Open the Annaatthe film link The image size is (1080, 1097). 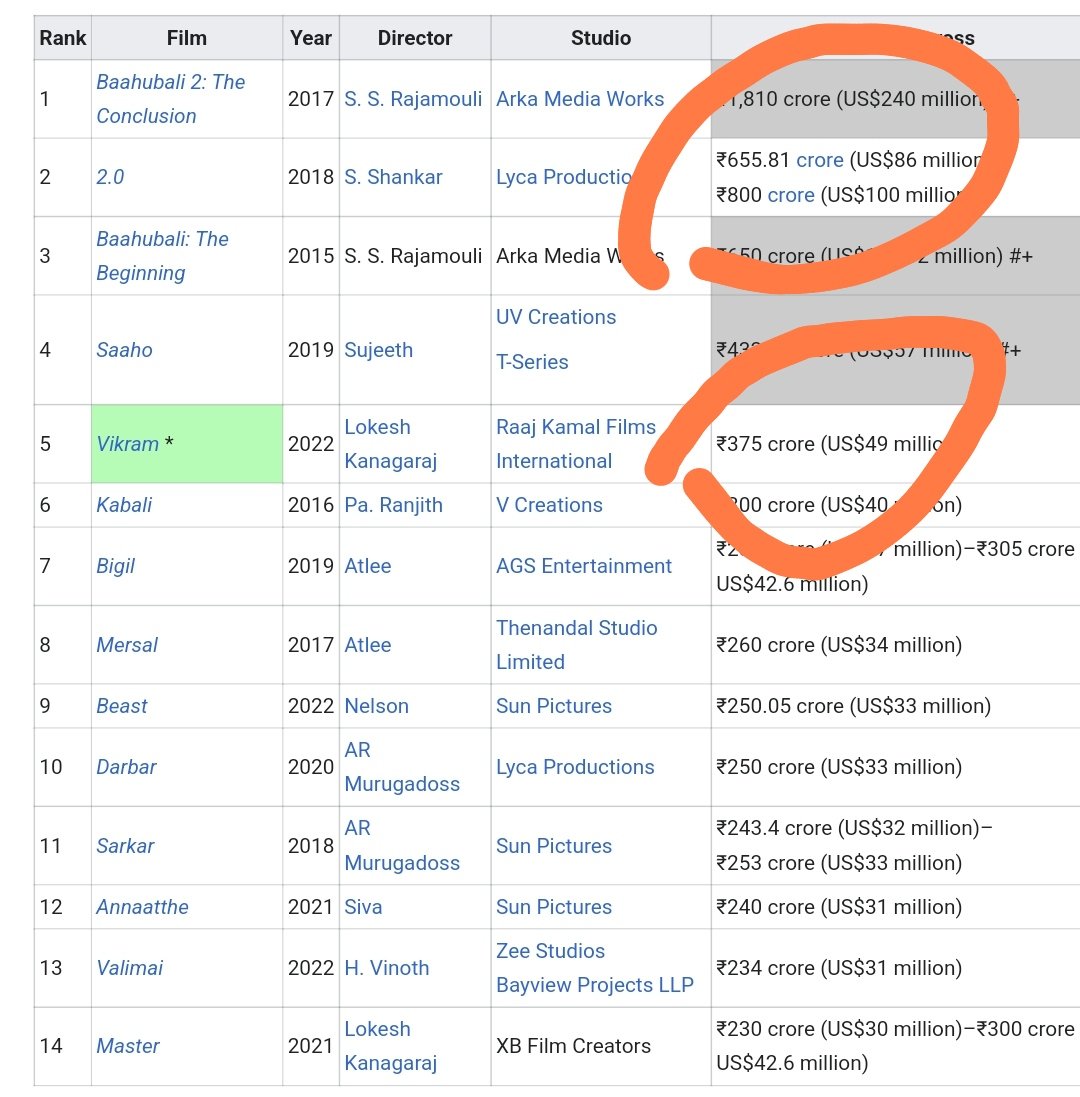coord(143,907)
